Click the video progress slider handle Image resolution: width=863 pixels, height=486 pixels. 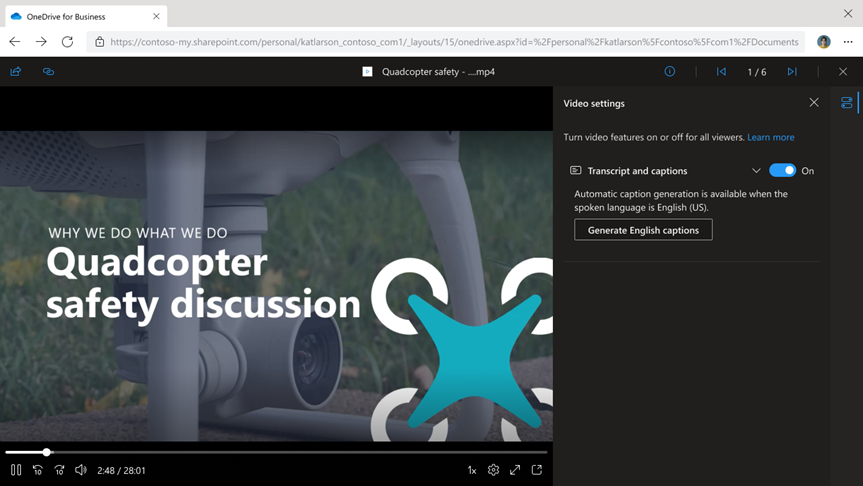47,452
